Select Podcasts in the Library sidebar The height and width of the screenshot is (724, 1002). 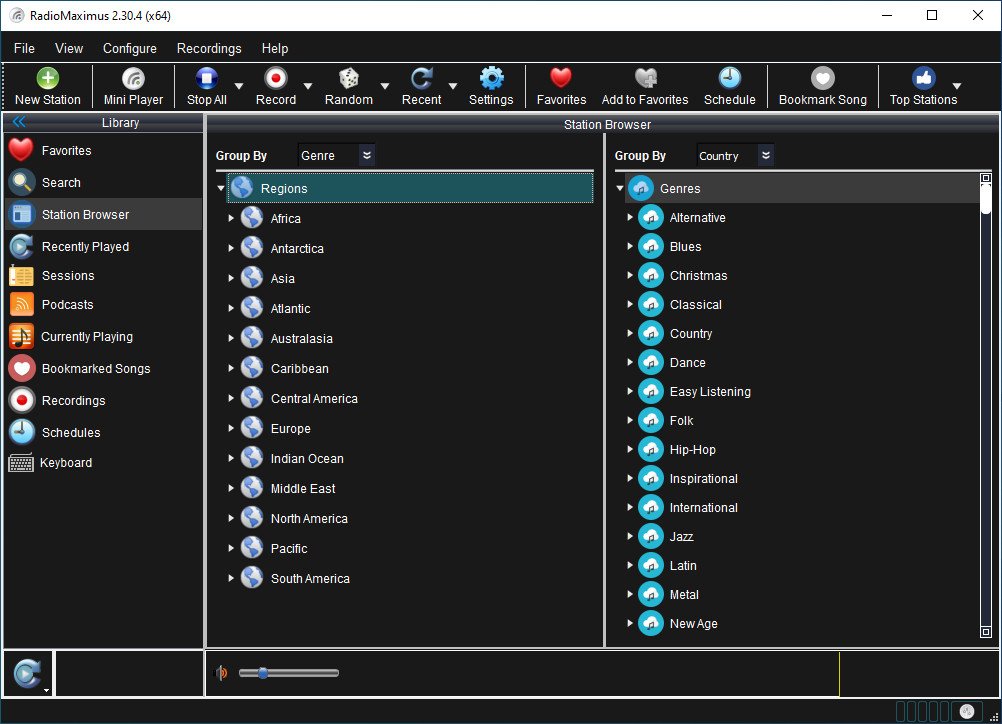click(67, 305)
